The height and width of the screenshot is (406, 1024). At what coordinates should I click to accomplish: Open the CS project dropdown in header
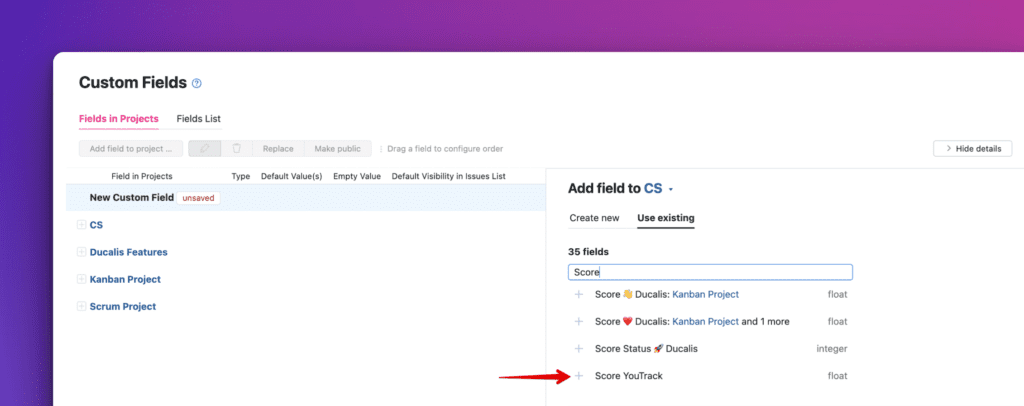pos(659,188)
